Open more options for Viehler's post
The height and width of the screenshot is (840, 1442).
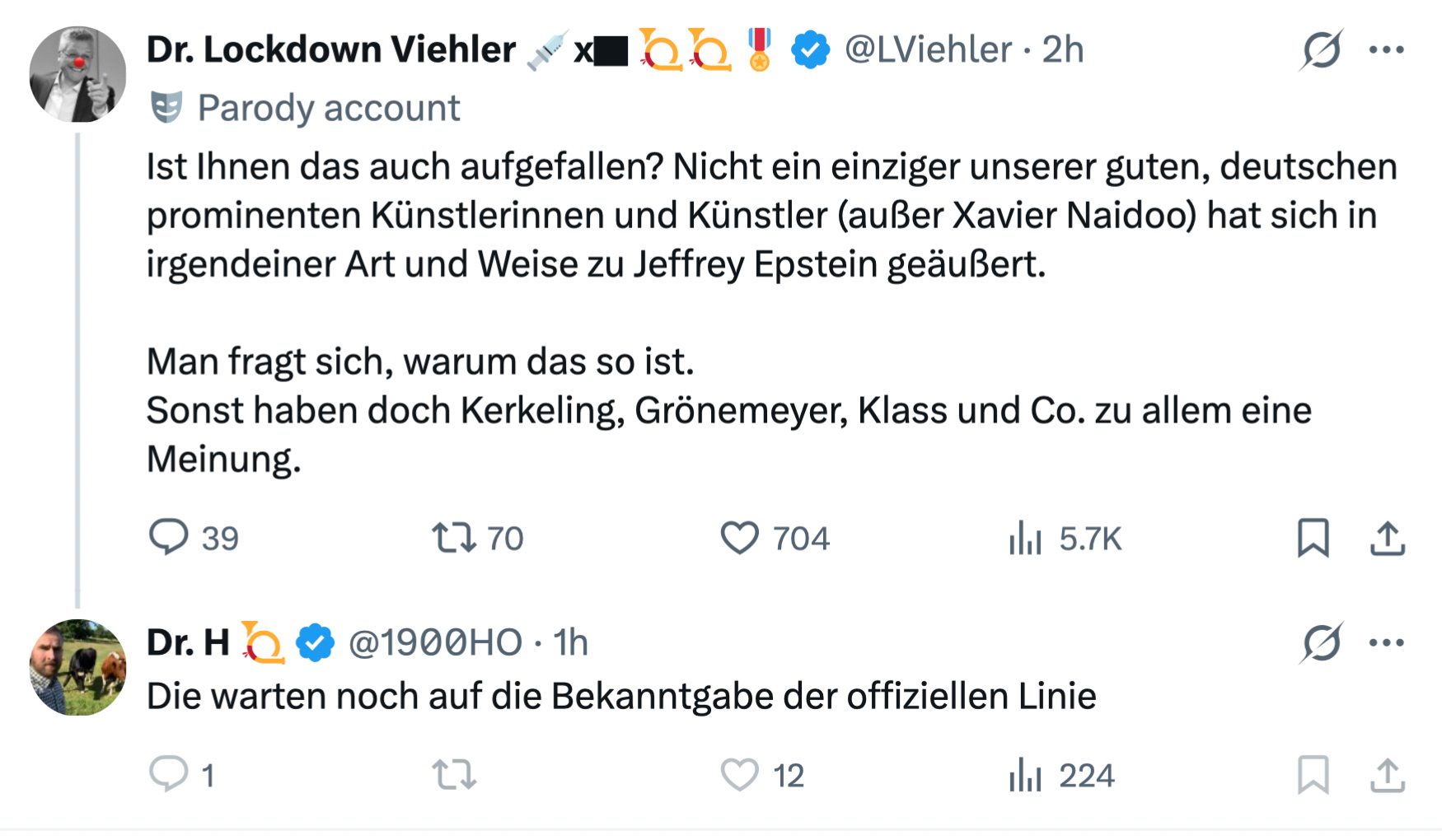coord(1387,49)
